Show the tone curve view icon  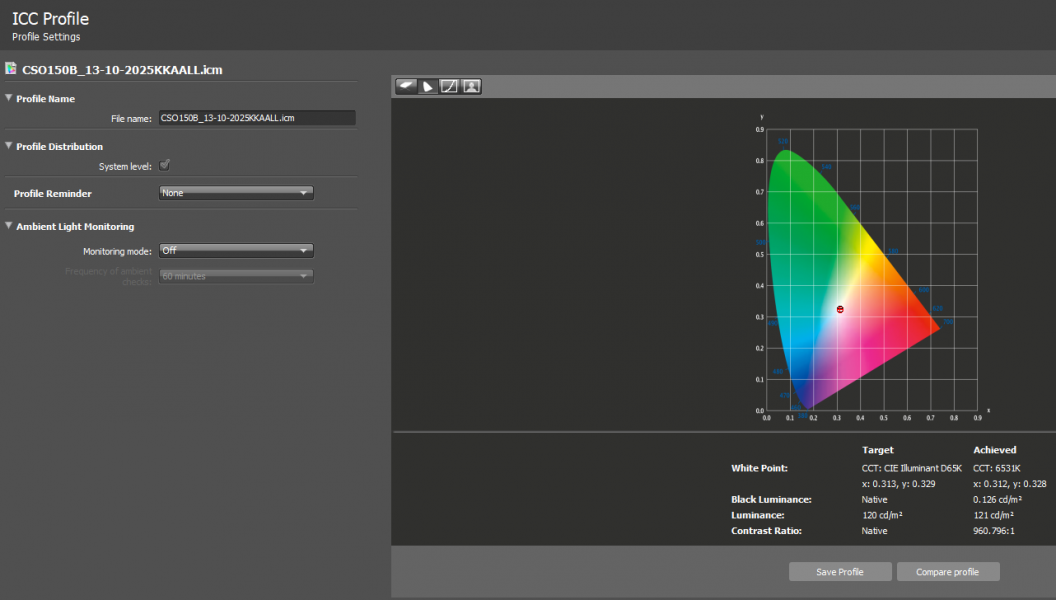(x=450, y=86)
